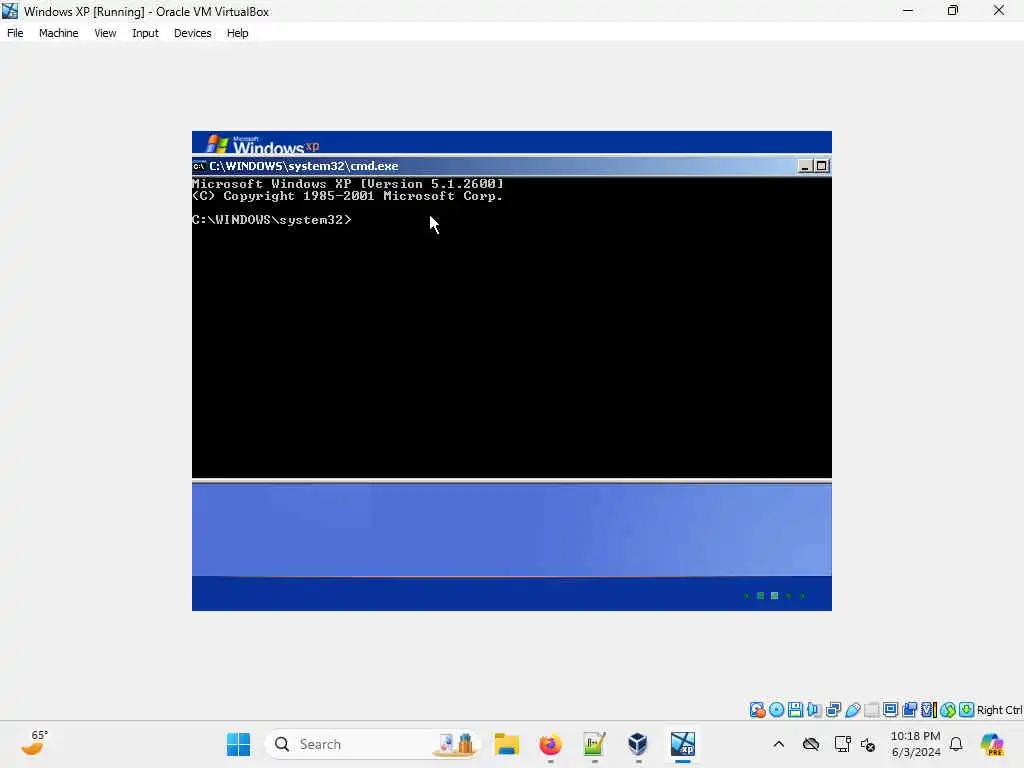1024x768 pixels.
Task: Click the recording indicator icon
Action: (909, 710)
